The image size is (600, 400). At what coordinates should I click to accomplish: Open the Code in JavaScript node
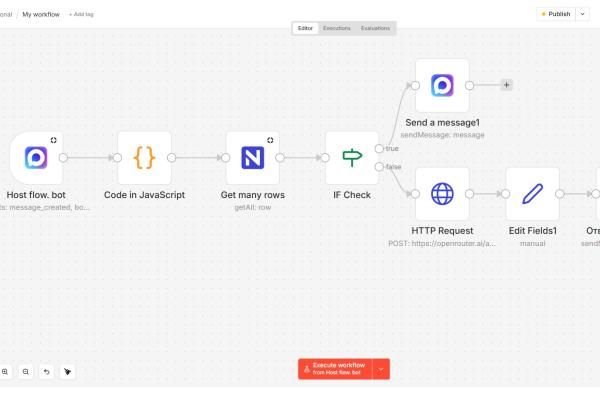[x=144, y=158]
